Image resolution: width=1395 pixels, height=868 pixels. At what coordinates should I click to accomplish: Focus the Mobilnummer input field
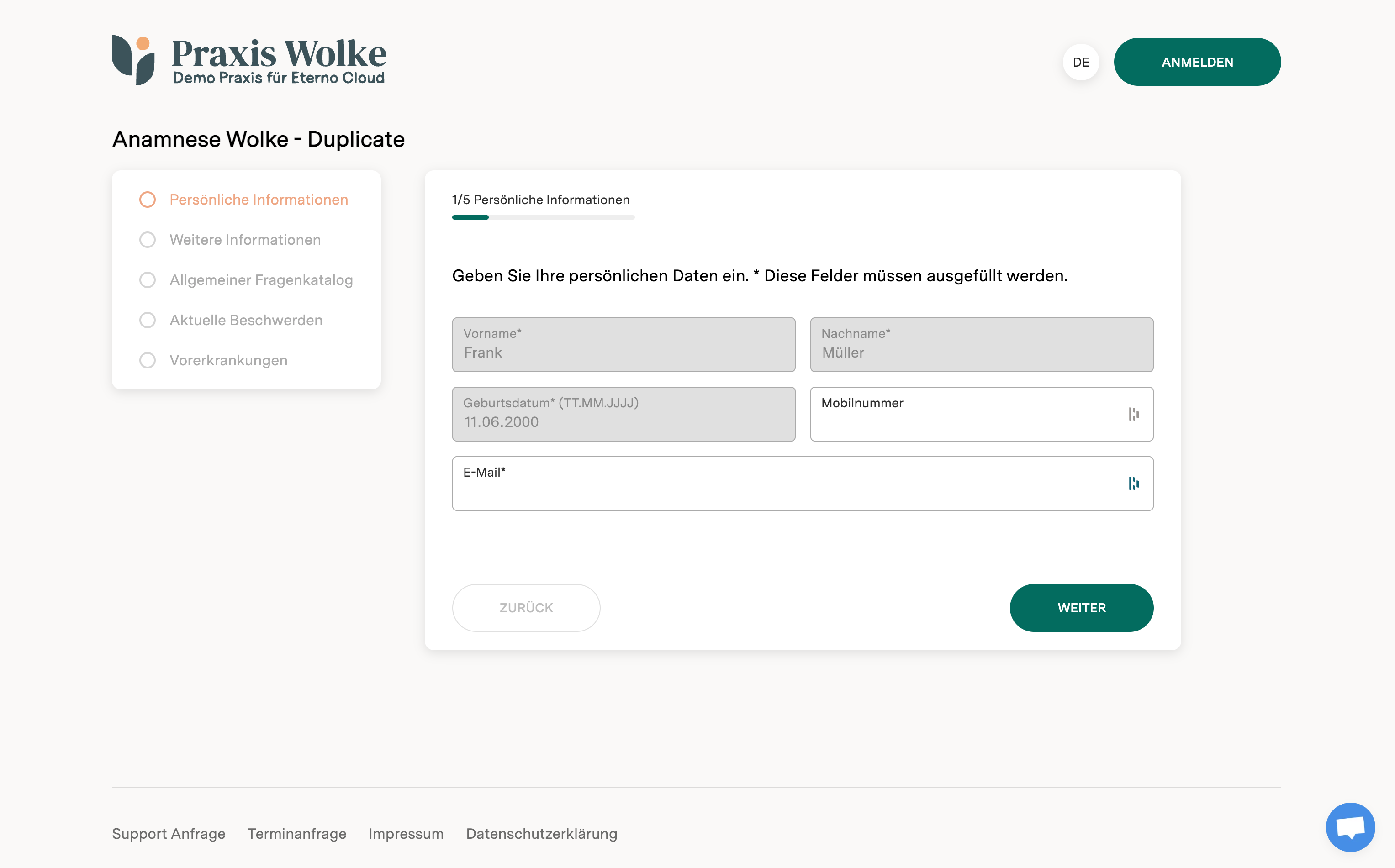click(x=982, y=414)
